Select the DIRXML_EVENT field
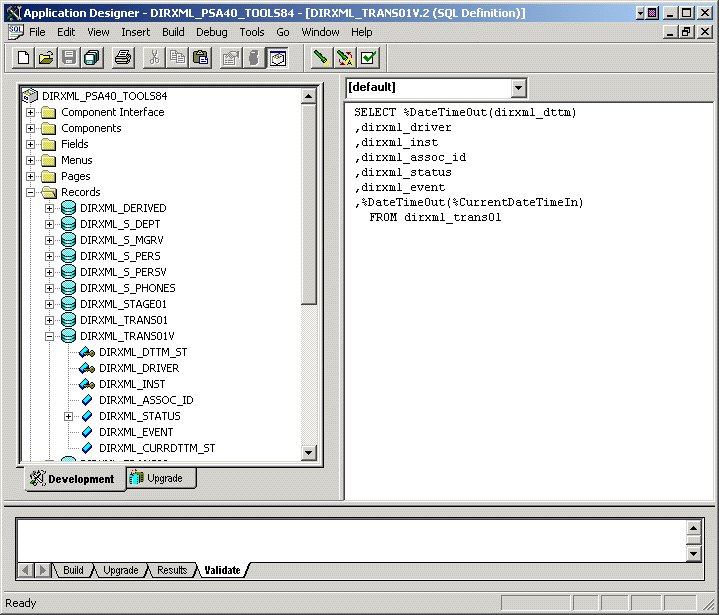 click(x=136, y=432)
